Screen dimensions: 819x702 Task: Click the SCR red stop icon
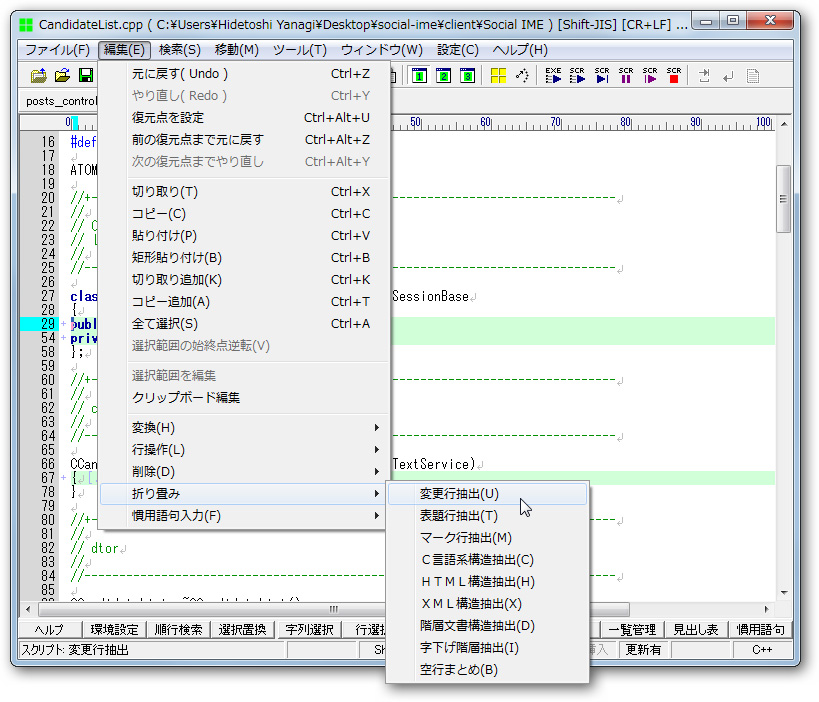point(674,76)
